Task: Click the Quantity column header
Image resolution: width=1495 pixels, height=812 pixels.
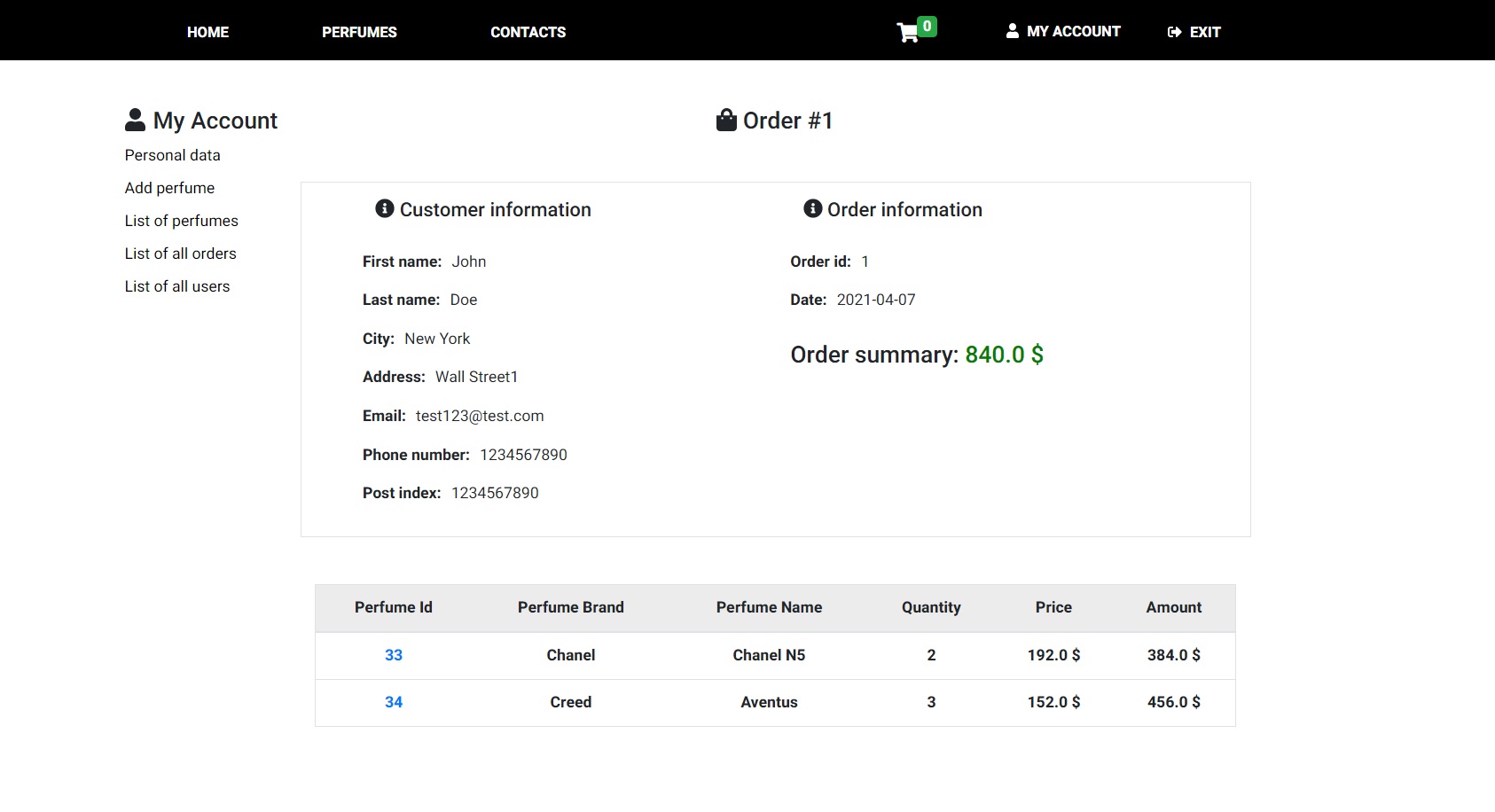Action: pyautogui.click(x=931, y=607)
